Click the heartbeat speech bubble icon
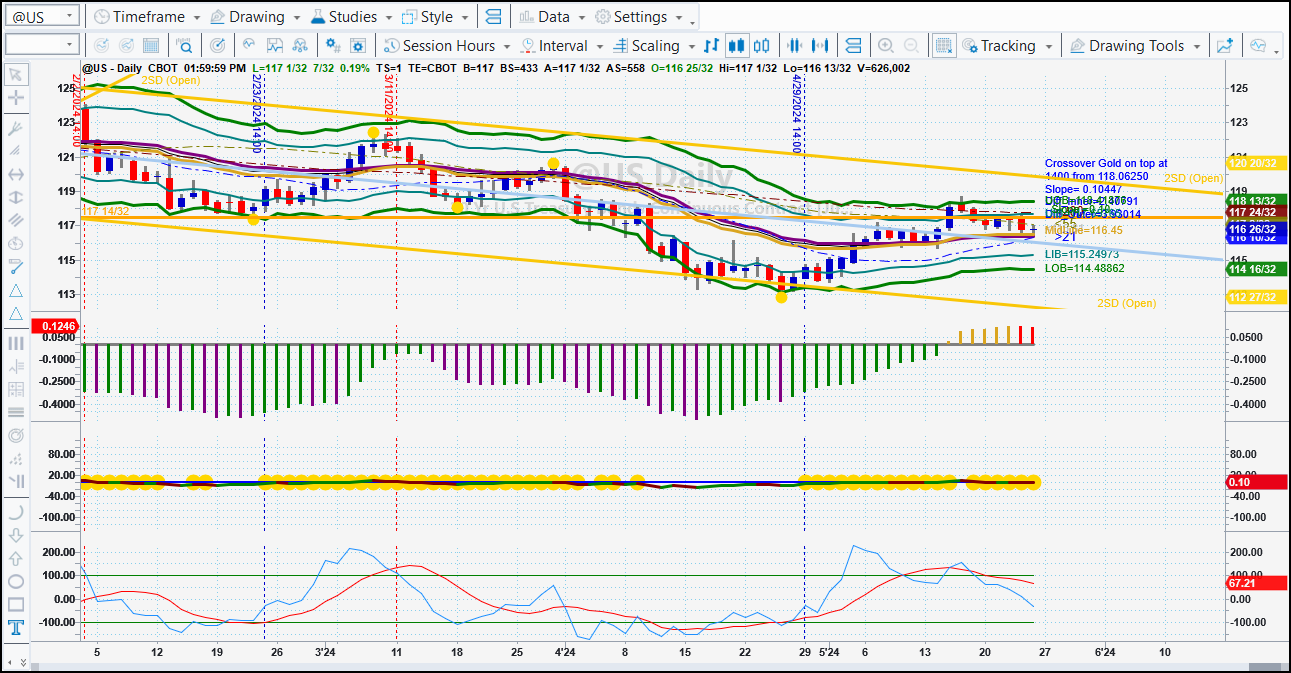This screenshot has width=1291, height=673. tap(1258, 46)
